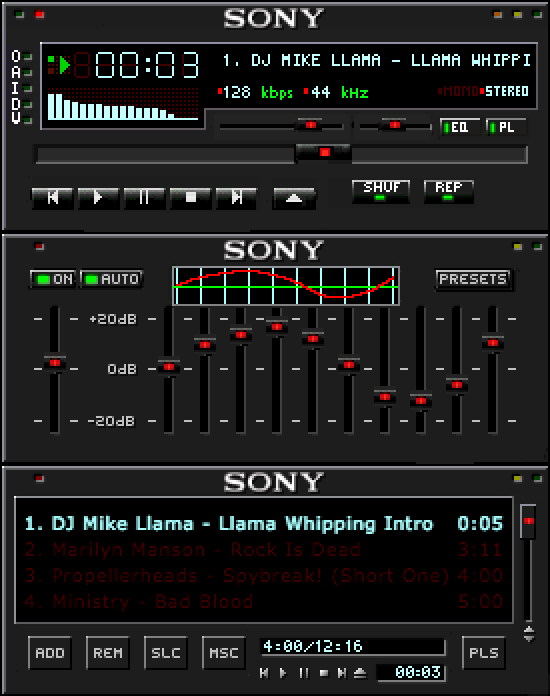550x696 pixels.
Task: Click playlist total time 4:00/12:16 field
Action: point(352,646)
